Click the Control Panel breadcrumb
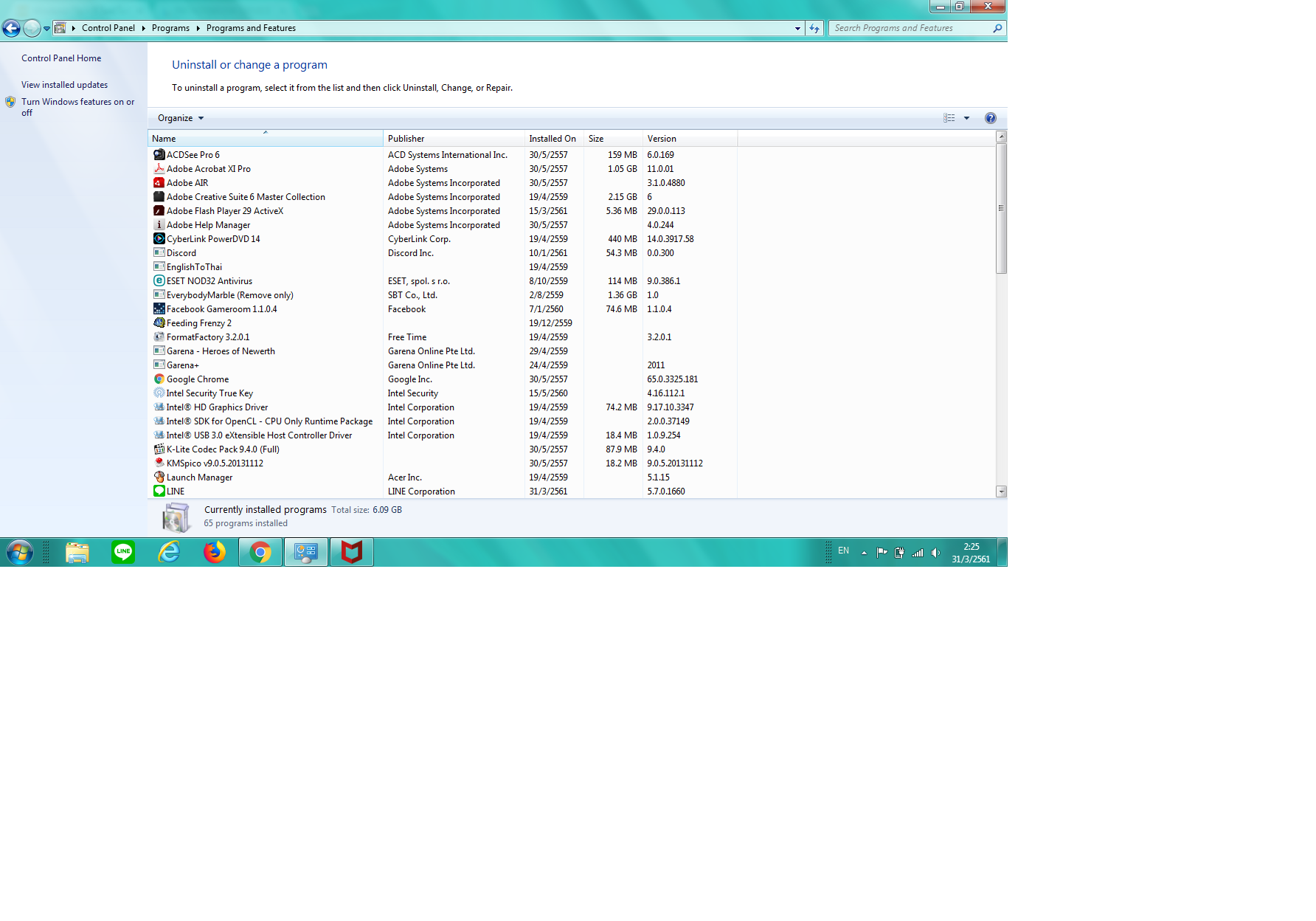Viewport: 1316px width, 921px height. (108, 28)
